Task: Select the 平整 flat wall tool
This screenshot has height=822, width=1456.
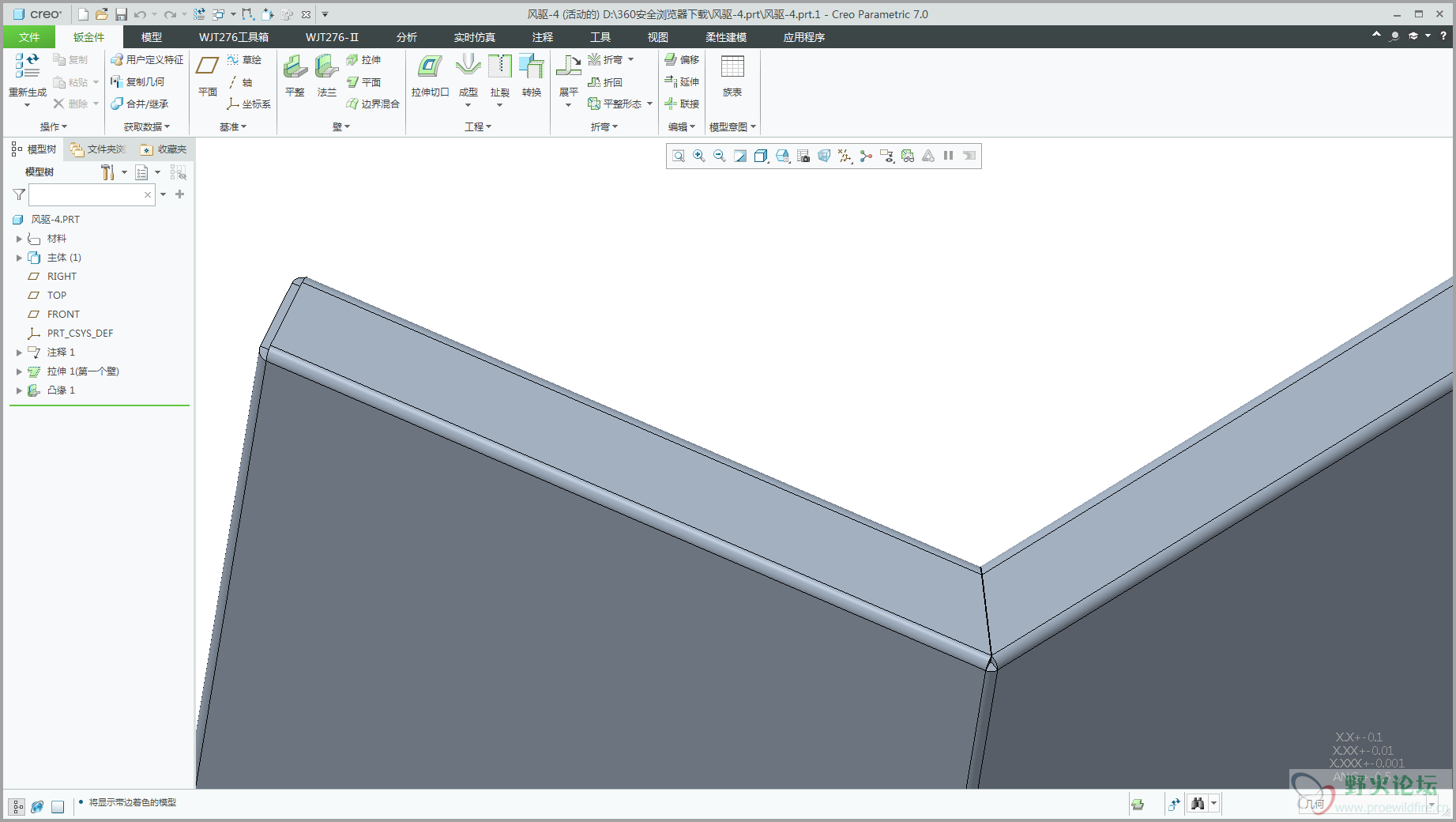Action: (x=295, y=75)
